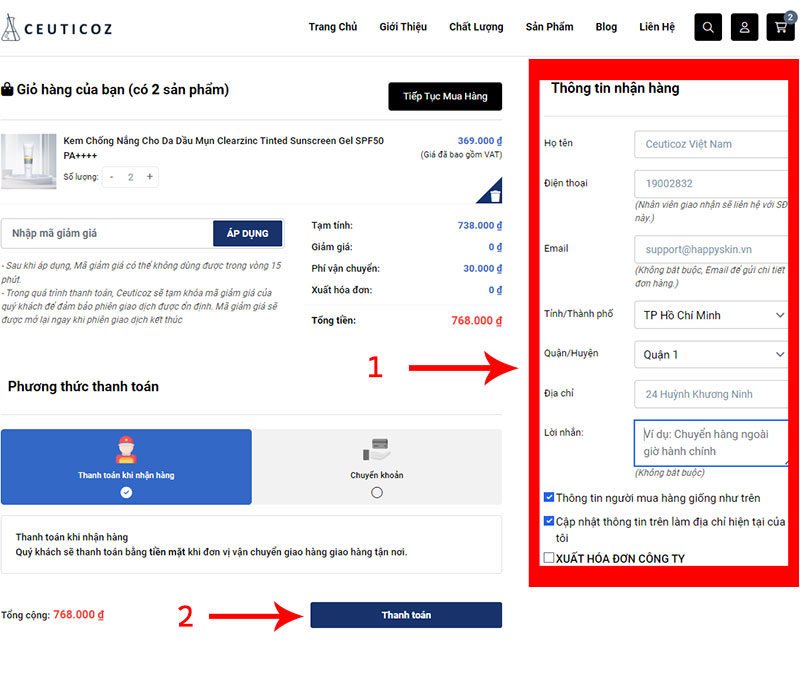Enable the XUẤT HÓA ĐƠN CÔNG TY checkbox

pyautogui.click(x=549, y=558)
